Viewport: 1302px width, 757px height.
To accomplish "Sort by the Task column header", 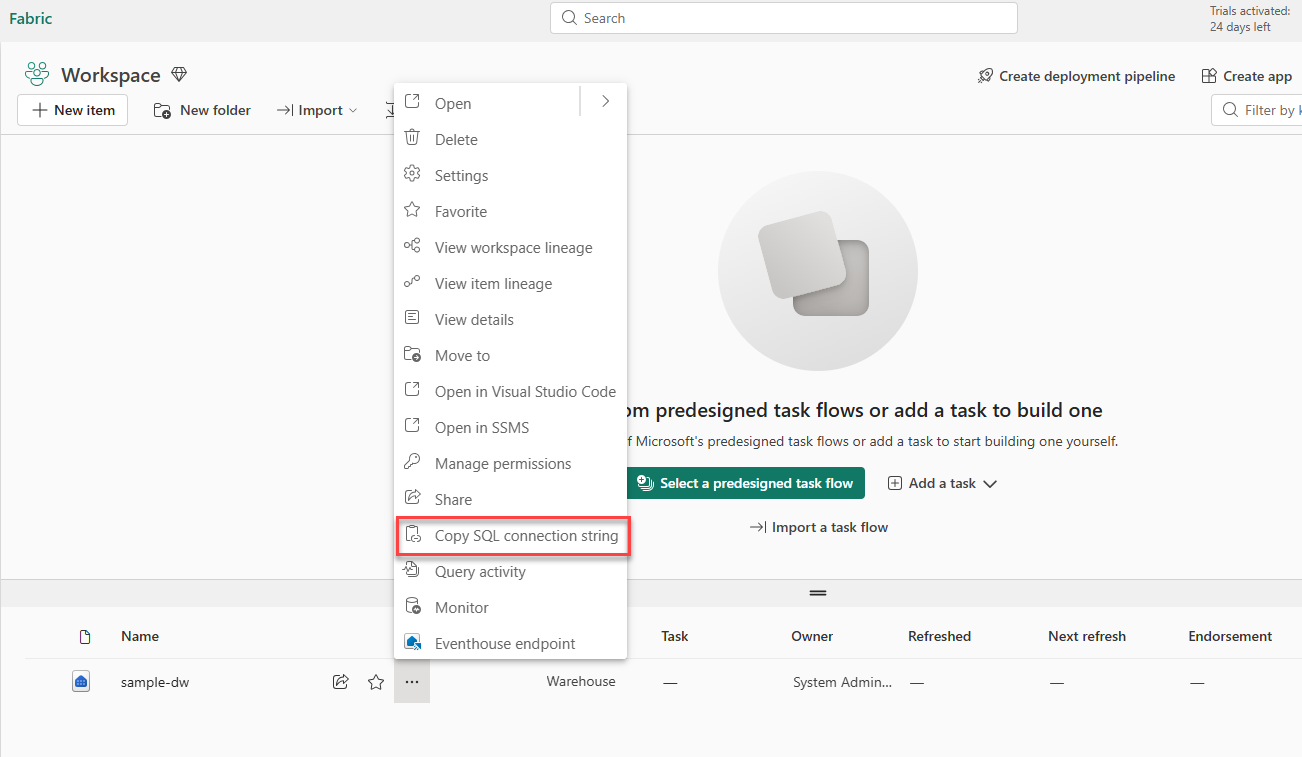I will pos(675,636).
